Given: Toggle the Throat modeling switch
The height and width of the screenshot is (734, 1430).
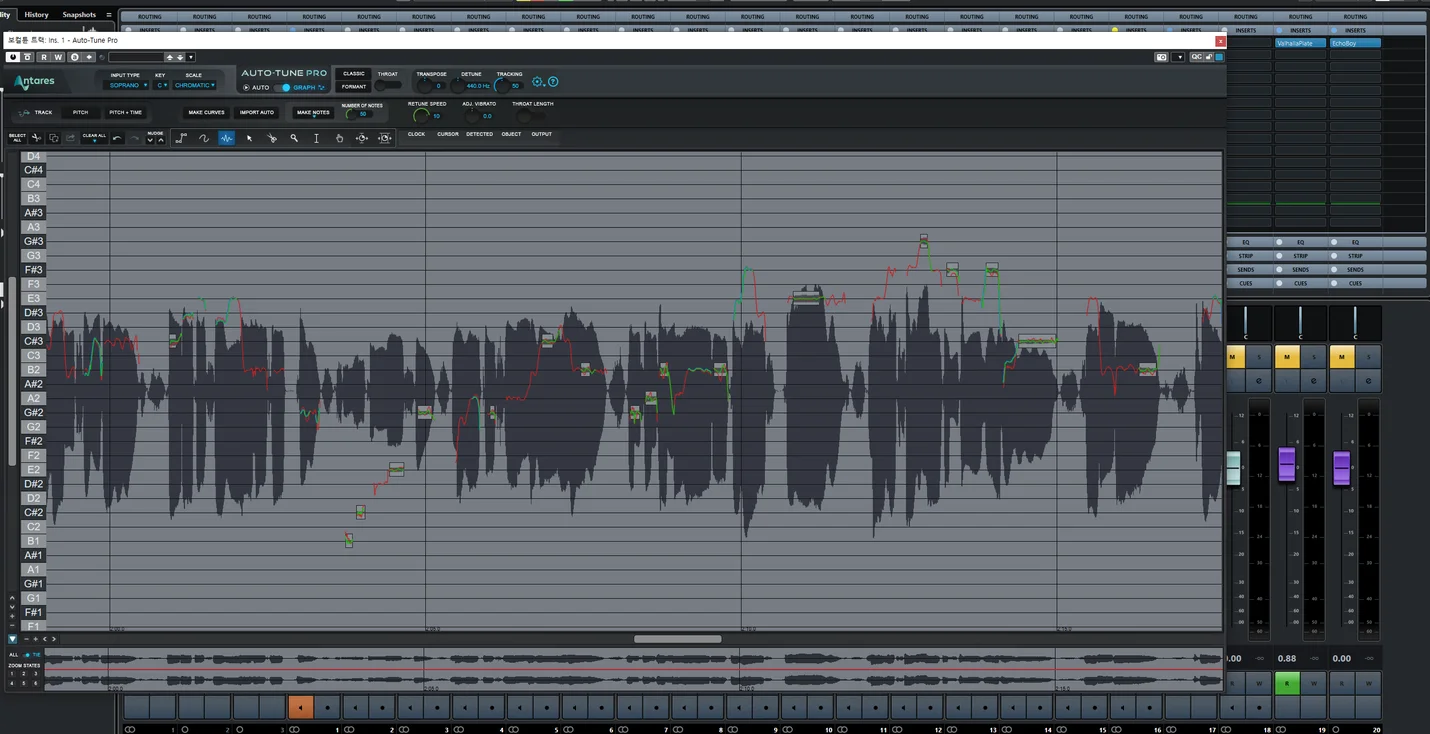Looking at the screenshot, I should [388, 86].
